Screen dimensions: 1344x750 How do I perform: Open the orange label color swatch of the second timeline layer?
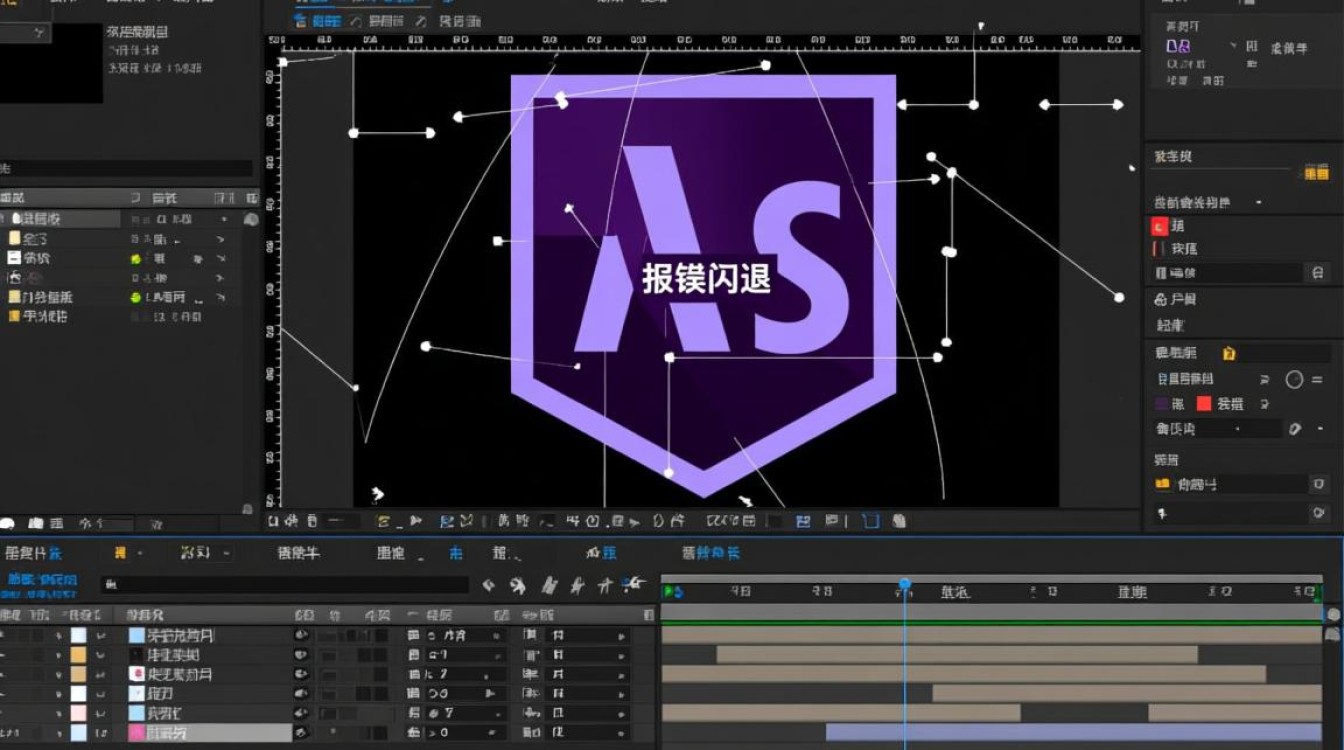[78, 655]
